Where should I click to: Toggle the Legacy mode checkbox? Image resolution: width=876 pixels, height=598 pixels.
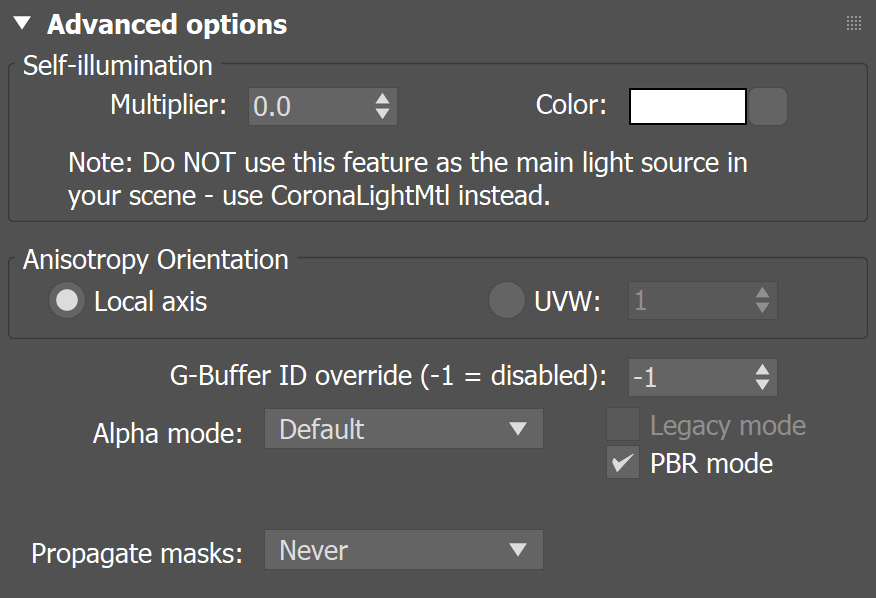pos(622,426)
